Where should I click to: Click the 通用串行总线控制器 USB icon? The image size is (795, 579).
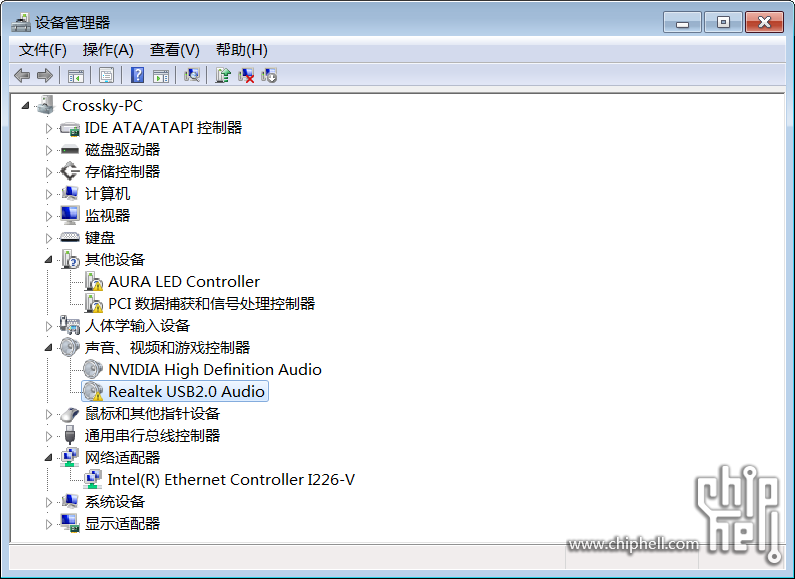[x=70, y=435]
